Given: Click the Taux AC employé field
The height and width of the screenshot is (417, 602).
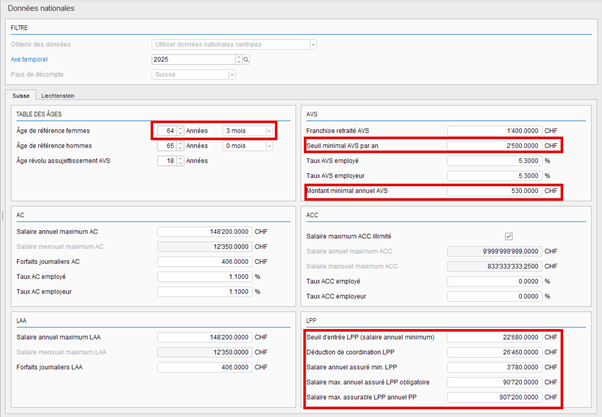Looking at the screenshot, I should pyautogui.click(x=205, y=277).
